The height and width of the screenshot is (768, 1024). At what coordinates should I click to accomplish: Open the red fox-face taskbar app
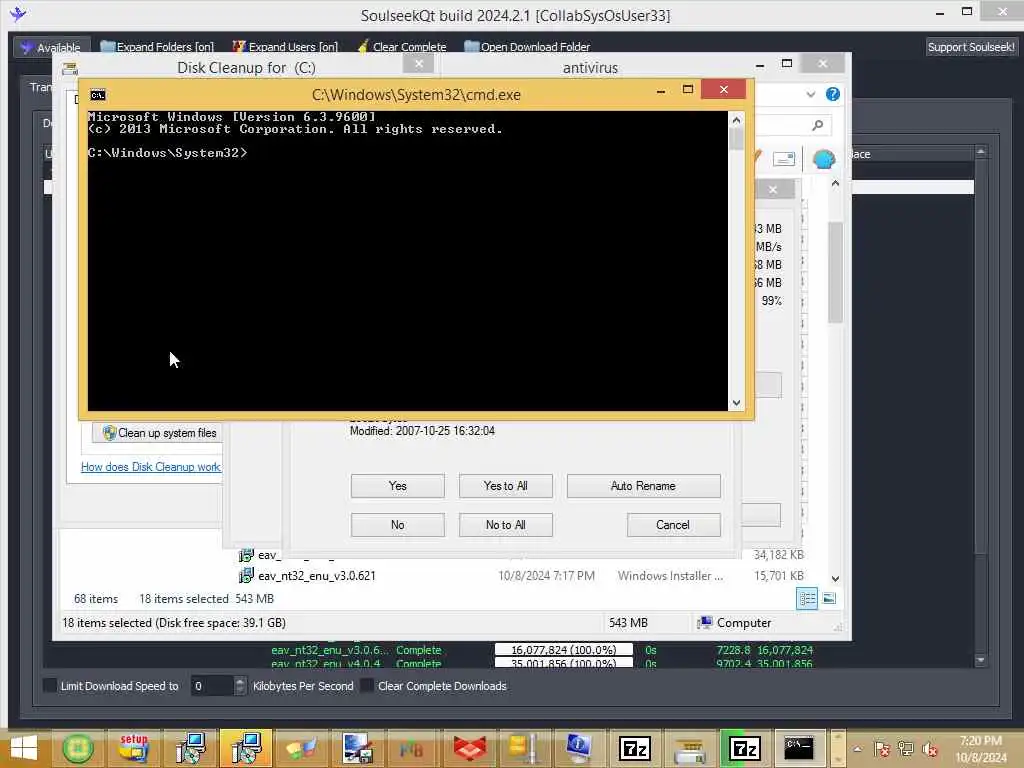(x=470, y=749)
